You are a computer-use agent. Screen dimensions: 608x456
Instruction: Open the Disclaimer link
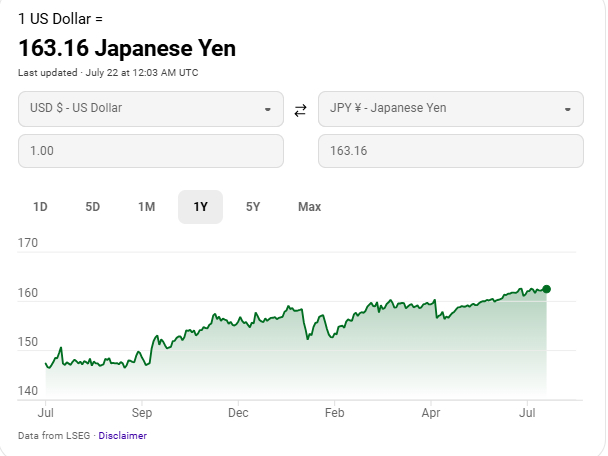click(123, 435)
